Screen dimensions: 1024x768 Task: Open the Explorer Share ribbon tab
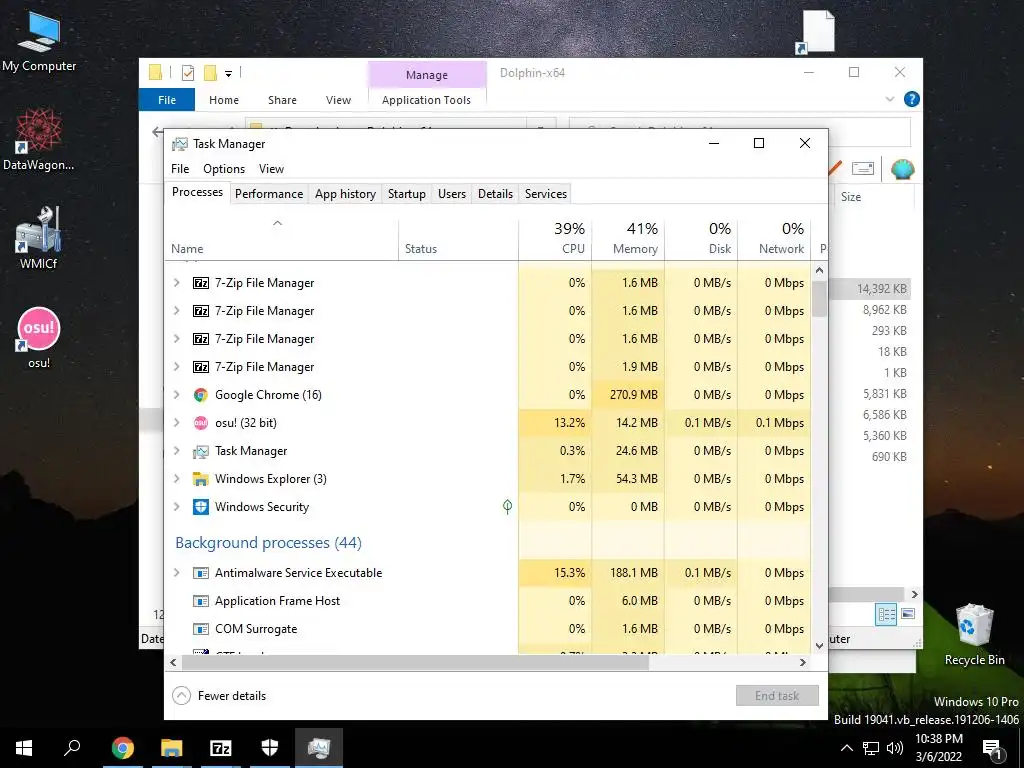click(282, 100)
